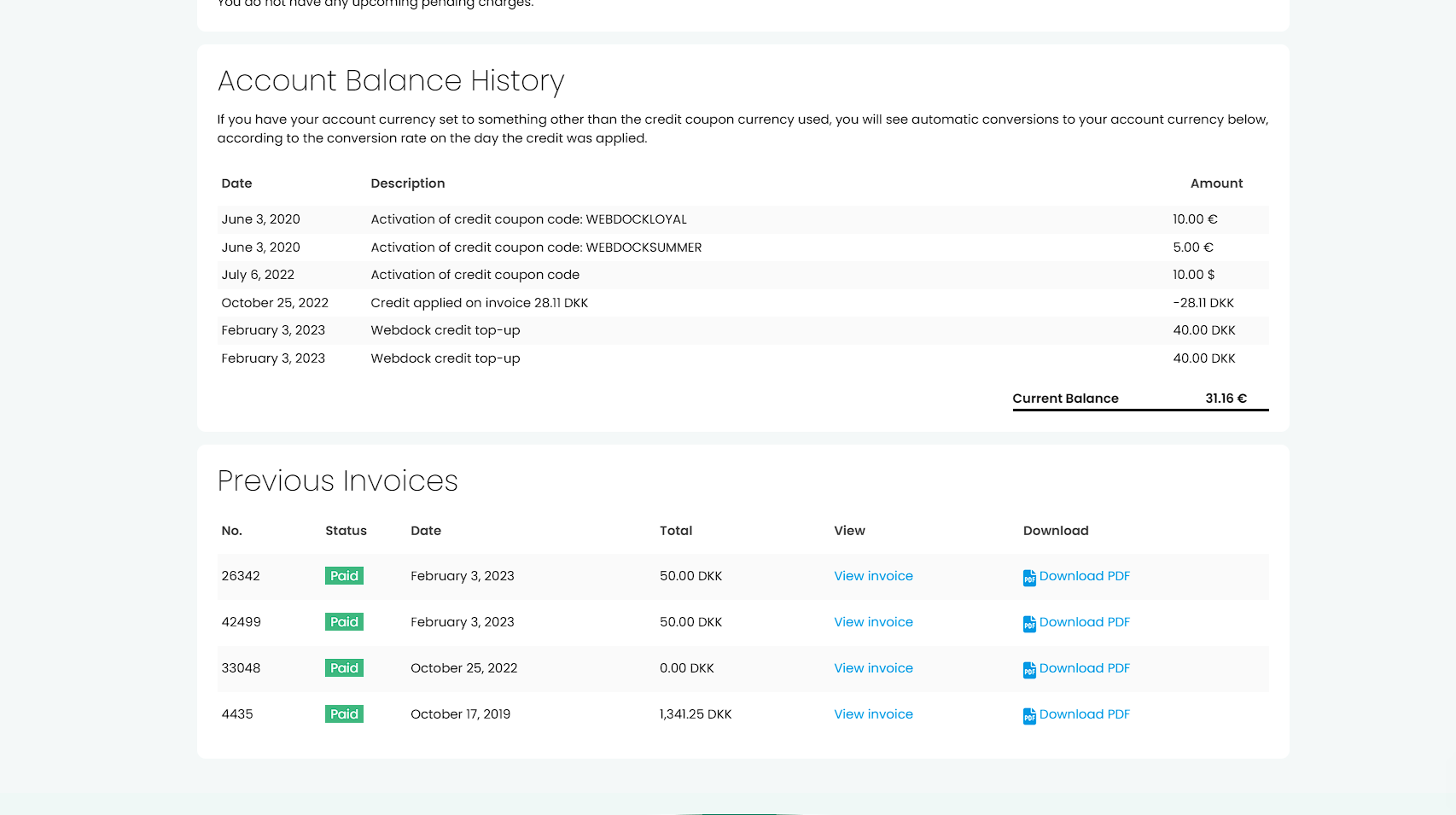Click the Previous Invoices heading
The image size is (1456, 815).
click(337, 481)
